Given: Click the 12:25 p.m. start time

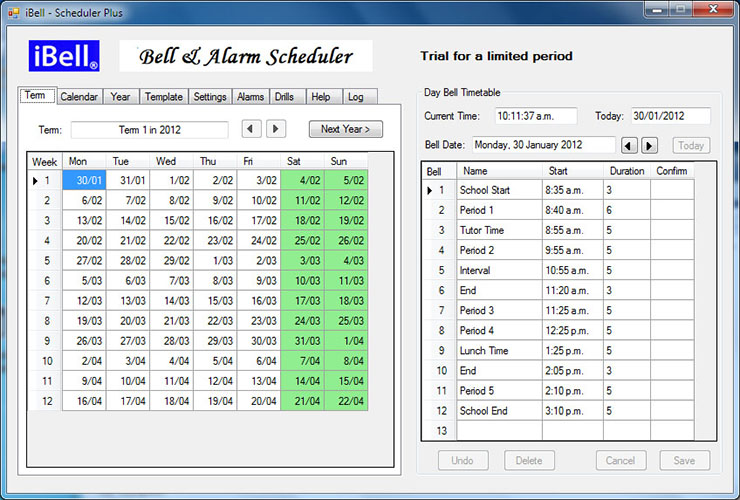Looking at the screenshot, I should click(573, 331).
